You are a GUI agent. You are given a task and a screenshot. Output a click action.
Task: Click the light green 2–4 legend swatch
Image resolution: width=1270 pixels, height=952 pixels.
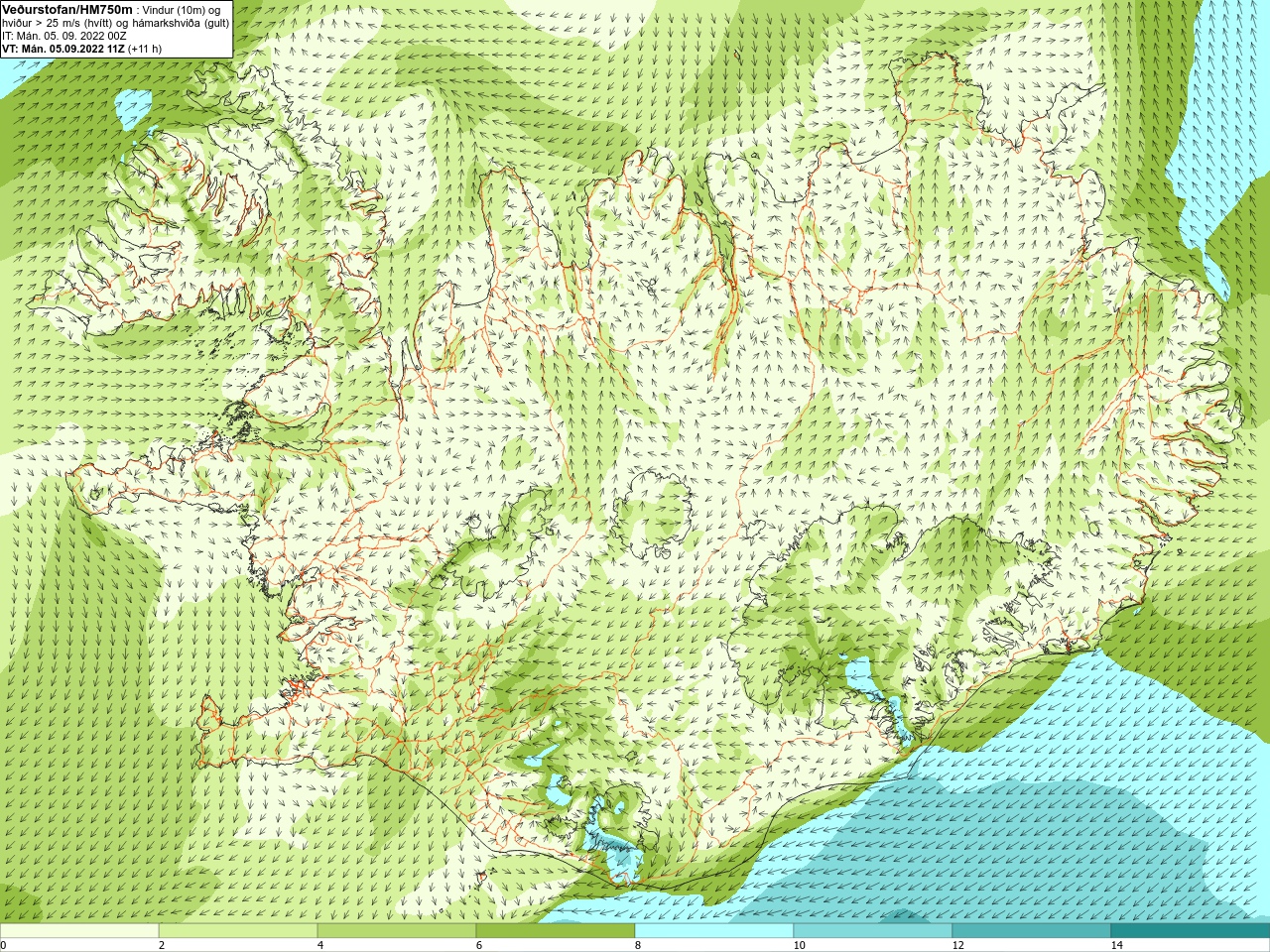238,931
